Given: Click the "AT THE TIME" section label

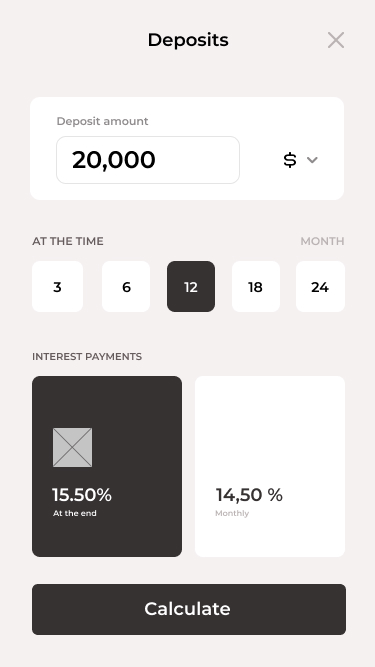Looking at the screenshot, I should coord(68,241).
